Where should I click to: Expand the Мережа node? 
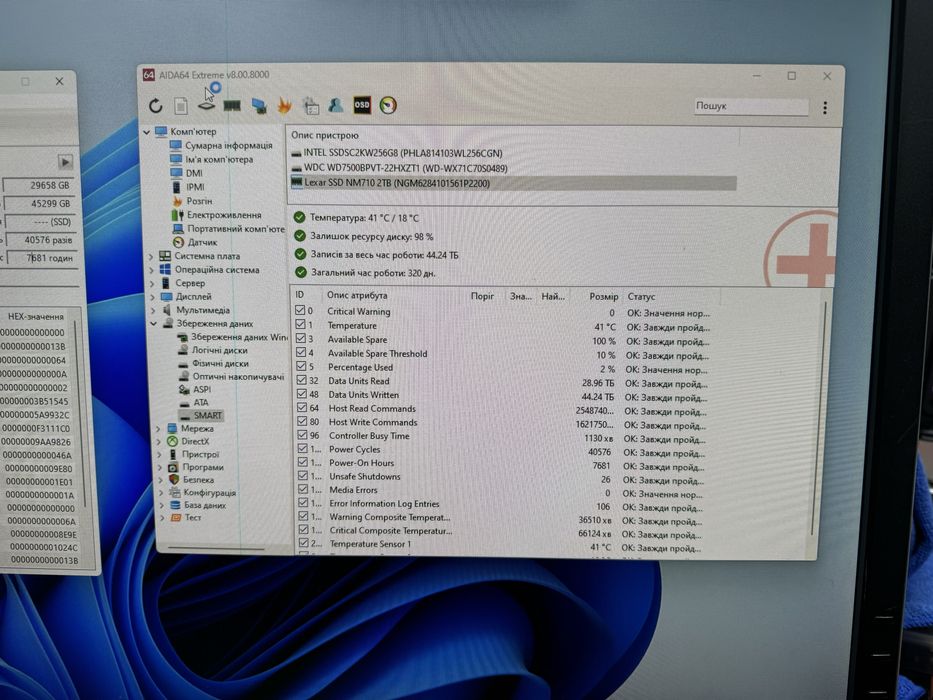tap(158, 429)
